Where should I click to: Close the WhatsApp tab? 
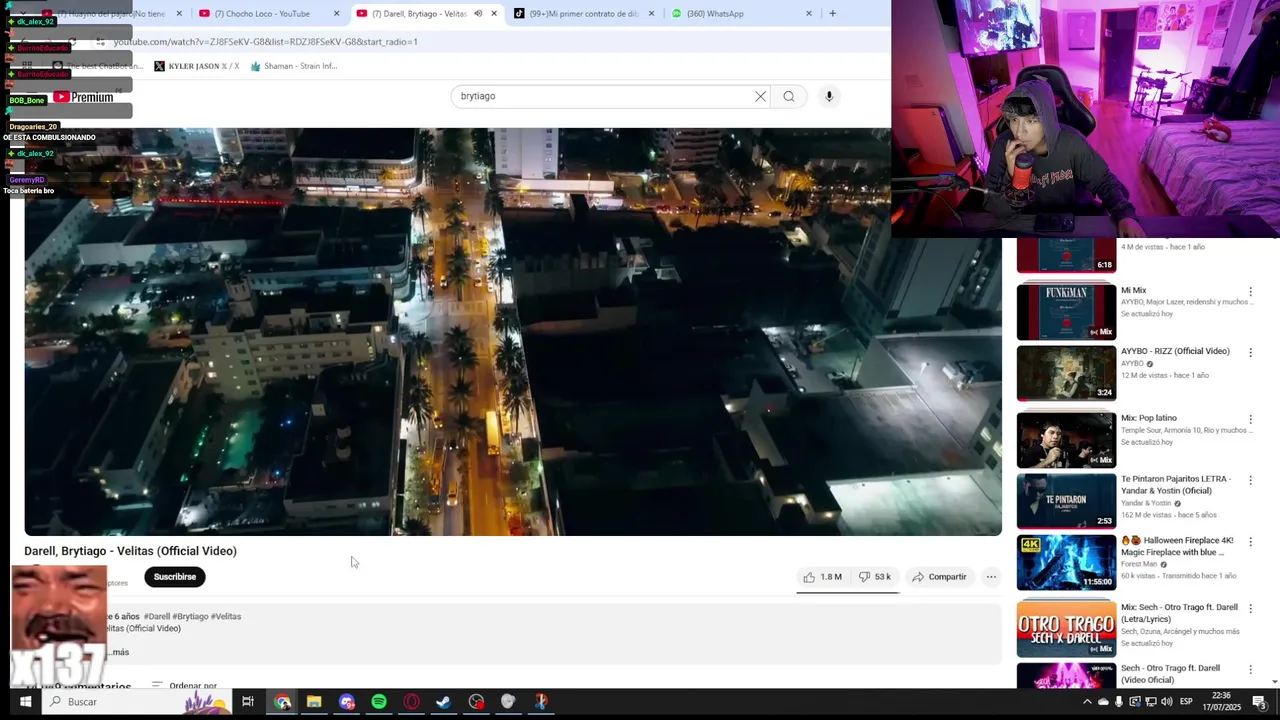[809, 14]
